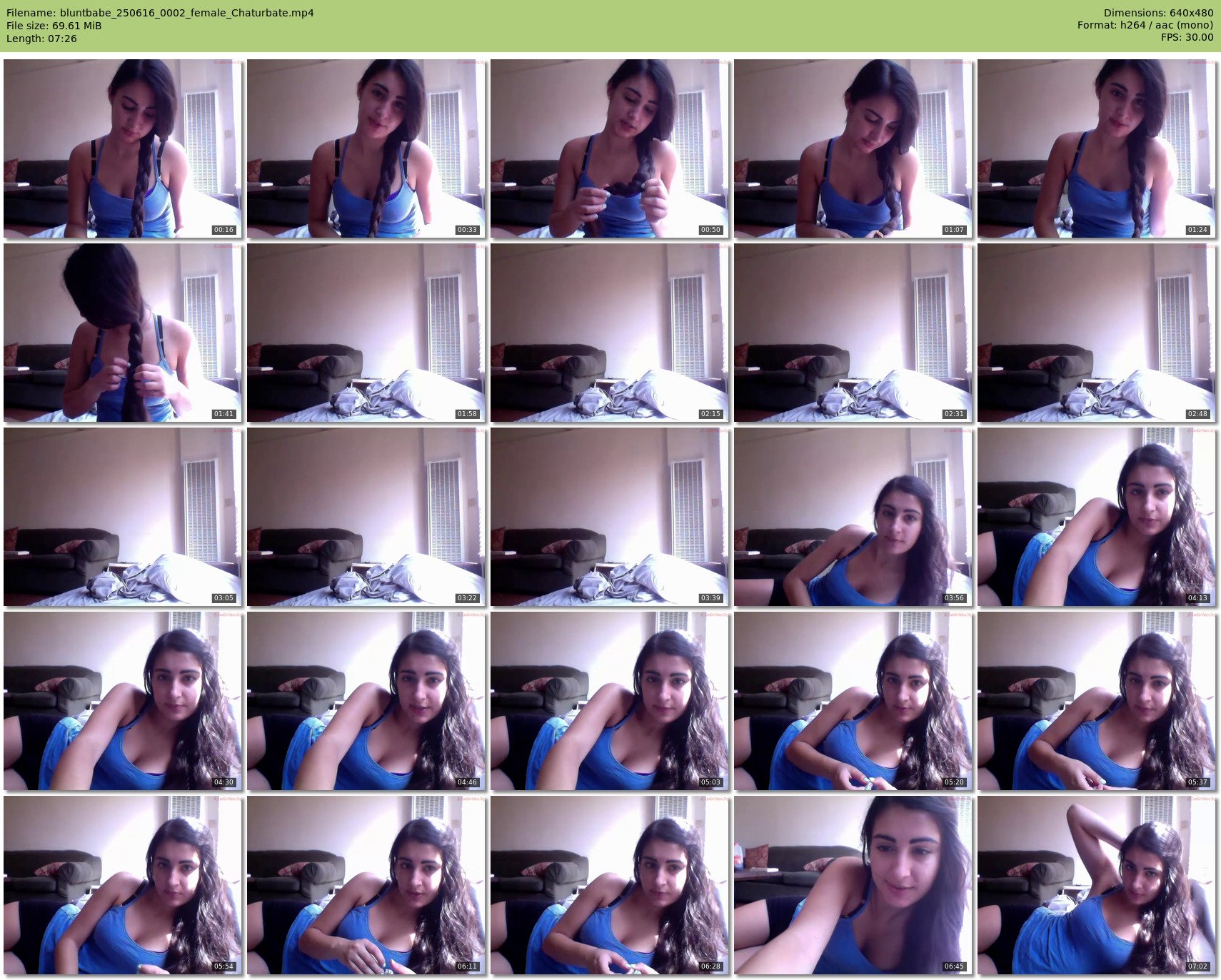Click the thumbnail with timestamp 02:31
The width and height of the screenshot is (1221, 980).
coord(853,333)
